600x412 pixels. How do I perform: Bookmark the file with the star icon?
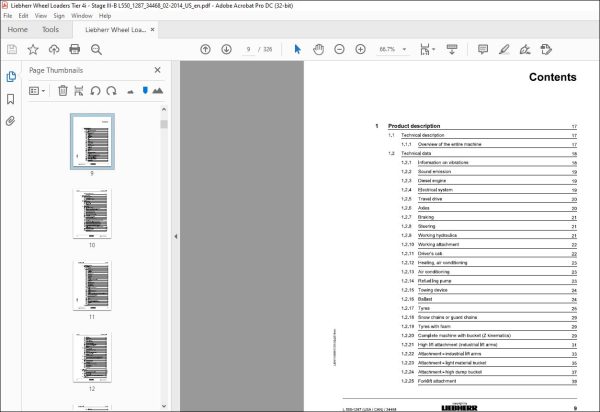pos(33,49)
